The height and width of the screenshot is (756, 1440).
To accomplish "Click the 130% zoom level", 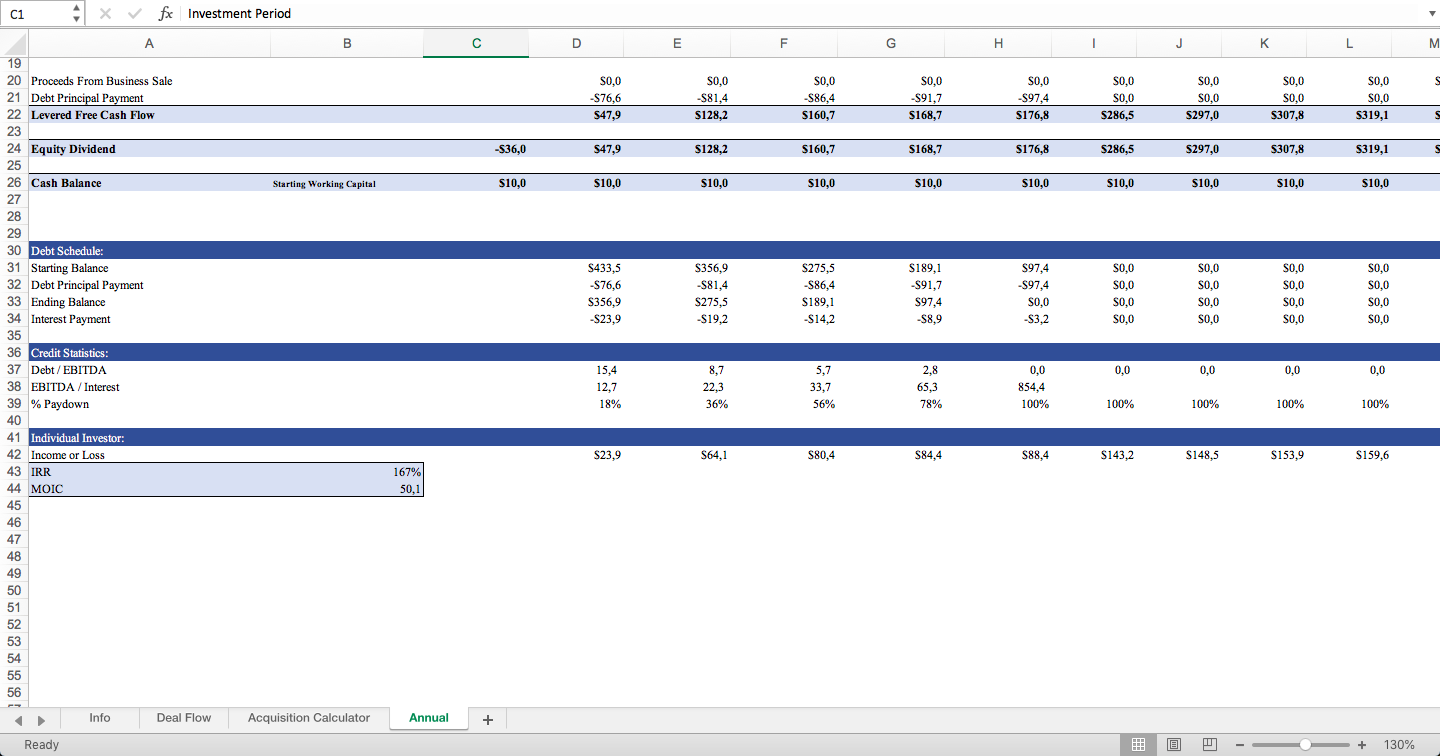I will pos(1399,745).
